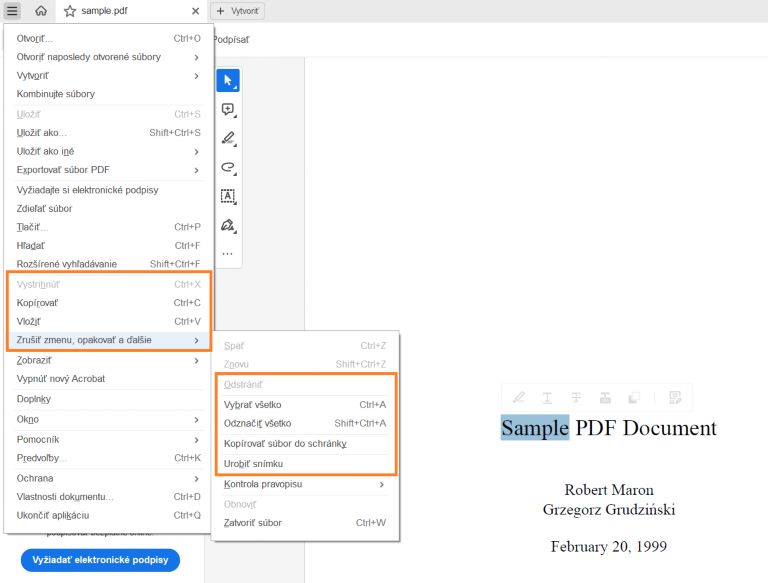Select Vložiť menu item
768x583 pixels.
[x=108, y=321]
